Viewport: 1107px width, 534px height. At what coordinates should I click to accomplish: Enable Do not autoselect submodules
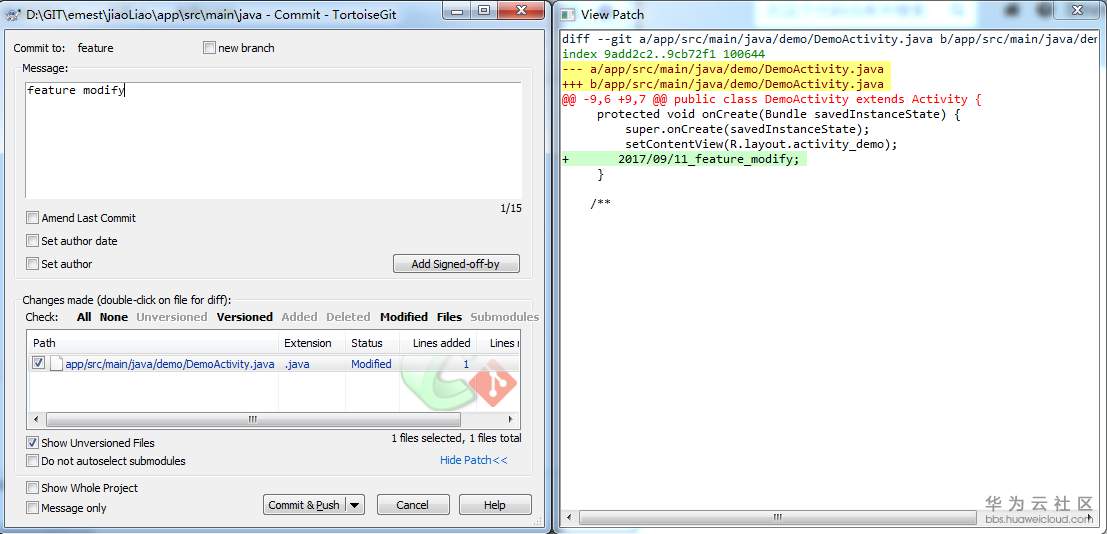(32, 461)
